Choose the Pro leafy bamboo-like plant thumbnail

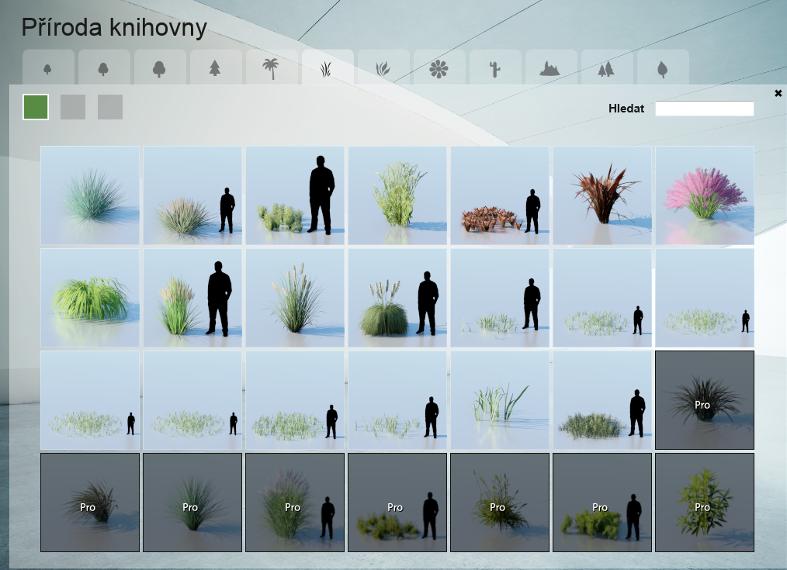tap(704, 502)
